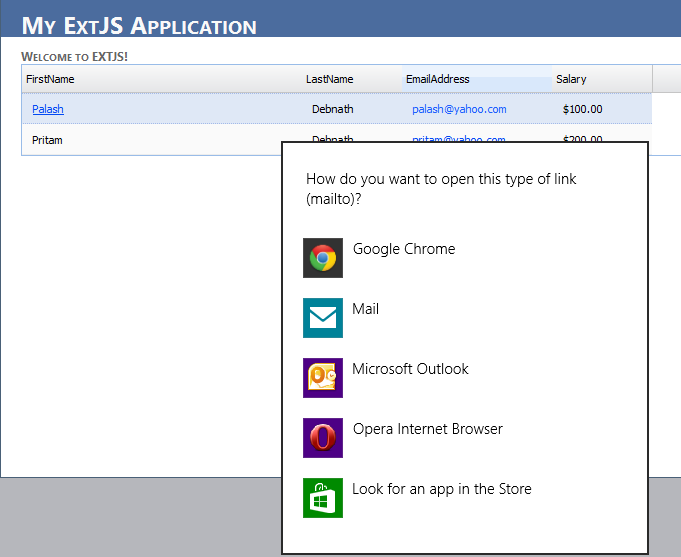Open the pritam@yahoo.com email link
Image resolution: width=681 pixels, height=557 pixels.
tap(459, 139)
